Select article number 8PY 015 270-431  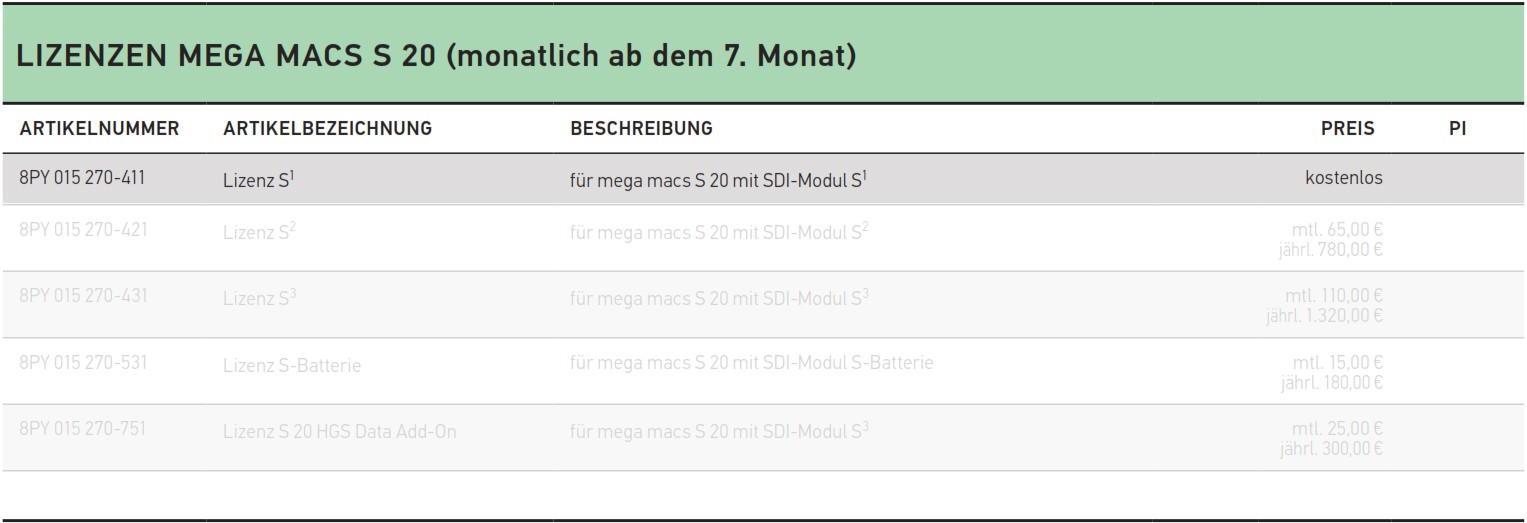(83, 296)
